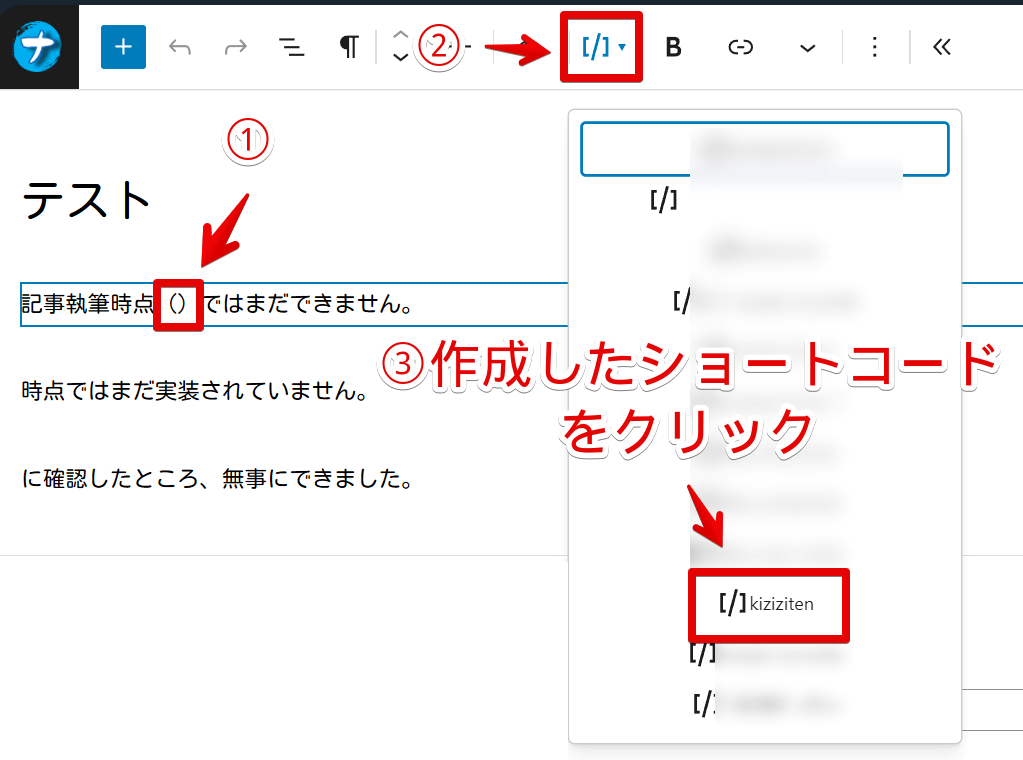Insert a link using the link icon

coord(741,47)
